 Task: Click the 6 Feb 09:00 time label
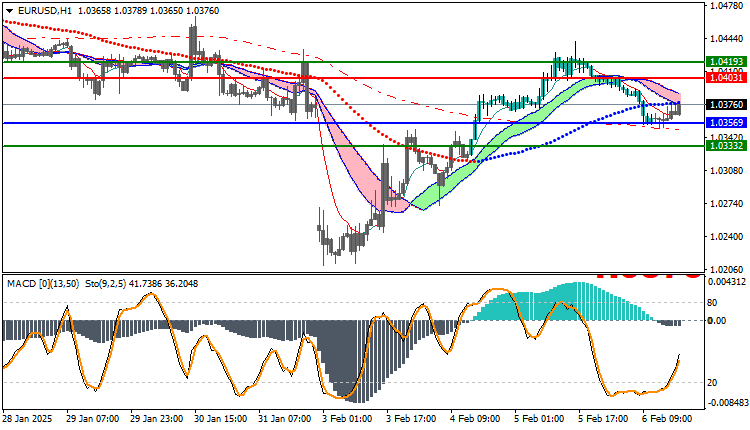click(x=667, y=419)
